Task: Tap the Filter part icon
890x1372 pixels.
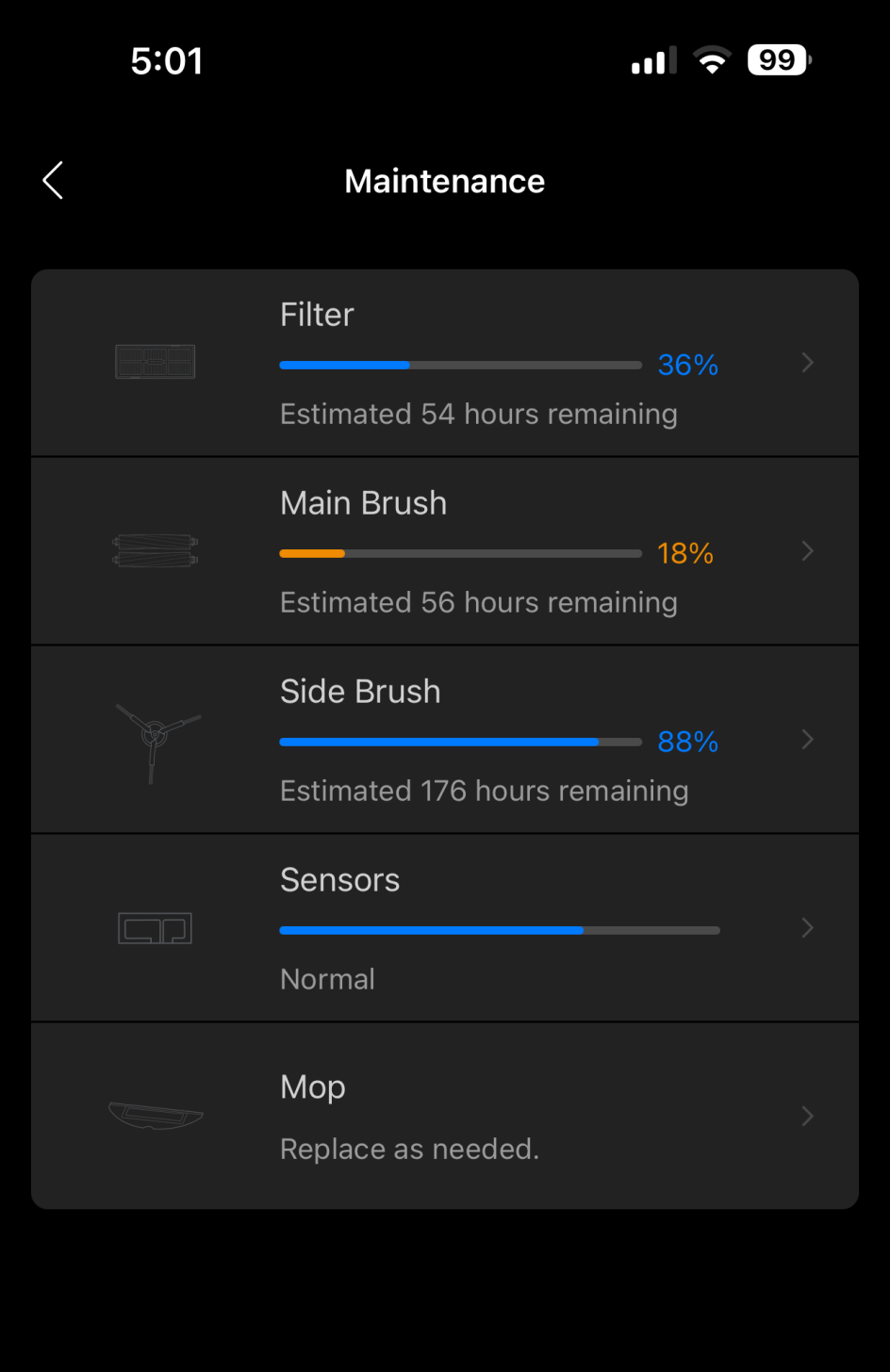Action: pyautogui.click(x=156, y=362)
